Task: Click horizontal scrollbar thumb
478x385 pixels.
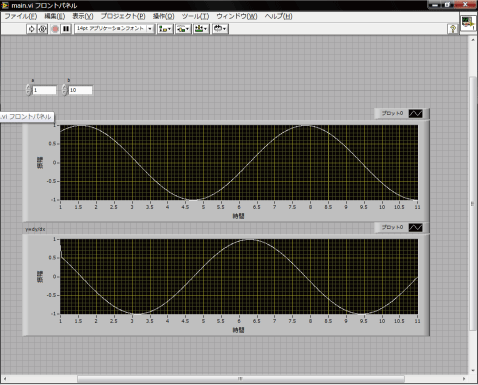Action: [241, 379]
